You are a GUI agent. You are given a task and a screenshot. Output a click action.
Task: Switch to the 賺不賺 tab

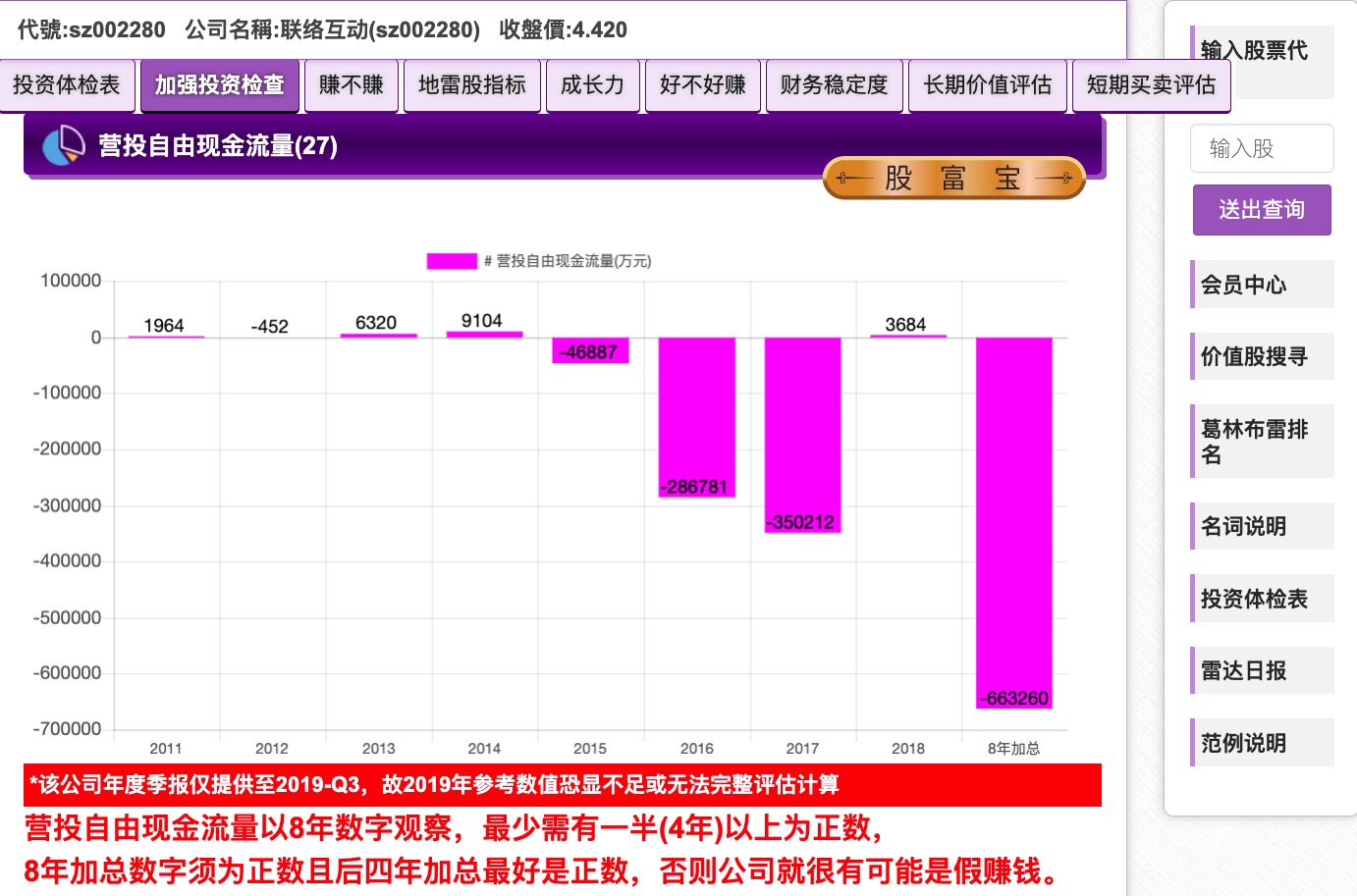352,85
